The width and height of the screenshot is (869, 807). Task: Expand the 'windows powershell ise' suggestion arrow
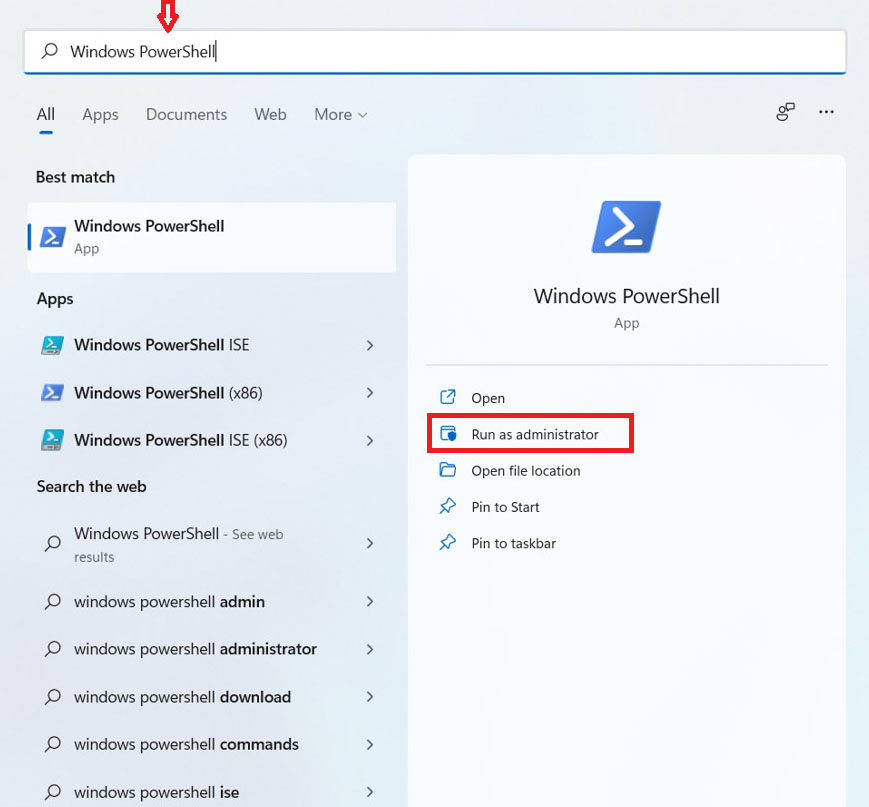370,792
